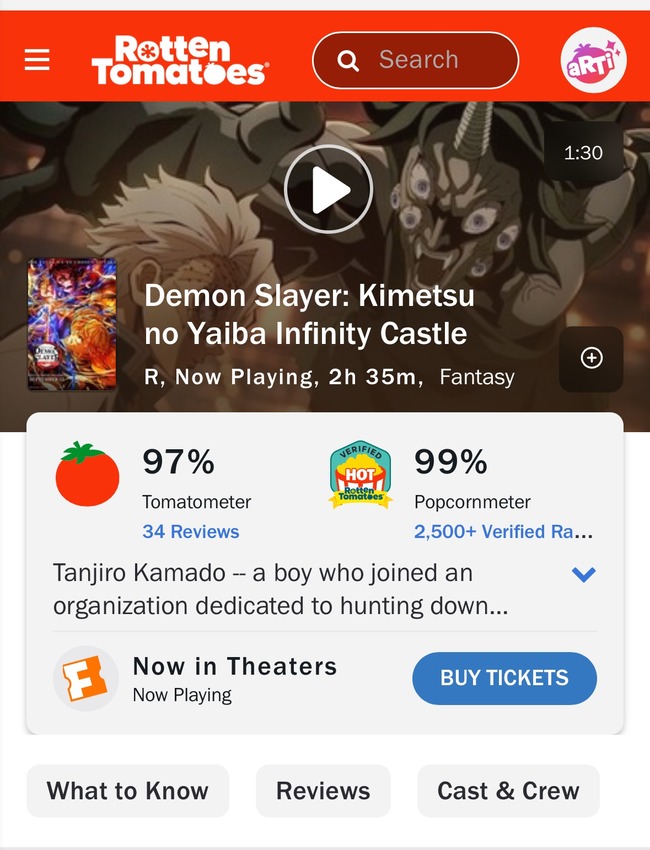The height and width of the screenshot is (850, 650).
Task: Click the Rotten Tomatoes logo
Action: tap(180, 60)
